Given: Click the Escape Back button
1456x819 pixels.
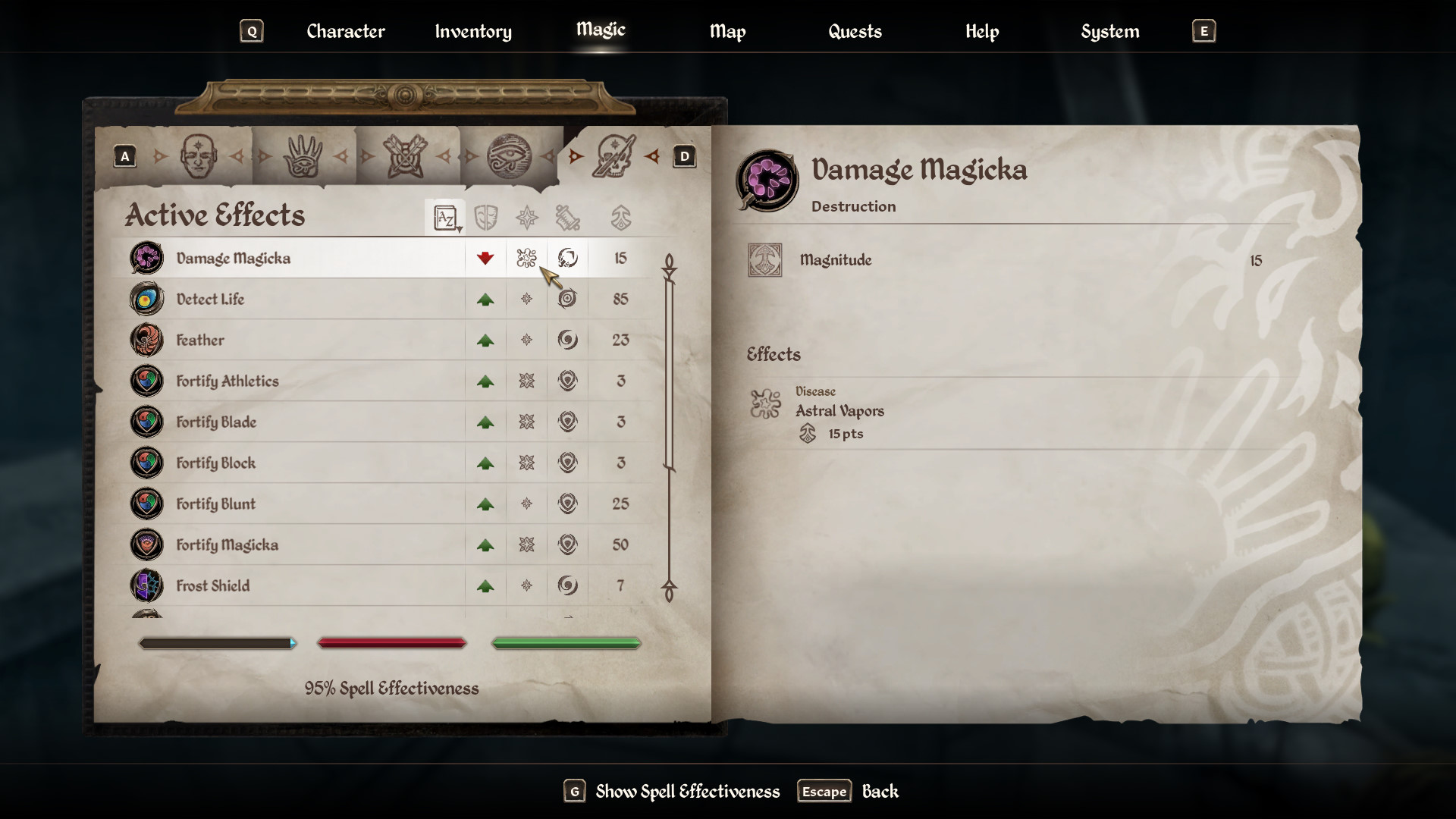Looking at the screenshot, I should [848, 791].
